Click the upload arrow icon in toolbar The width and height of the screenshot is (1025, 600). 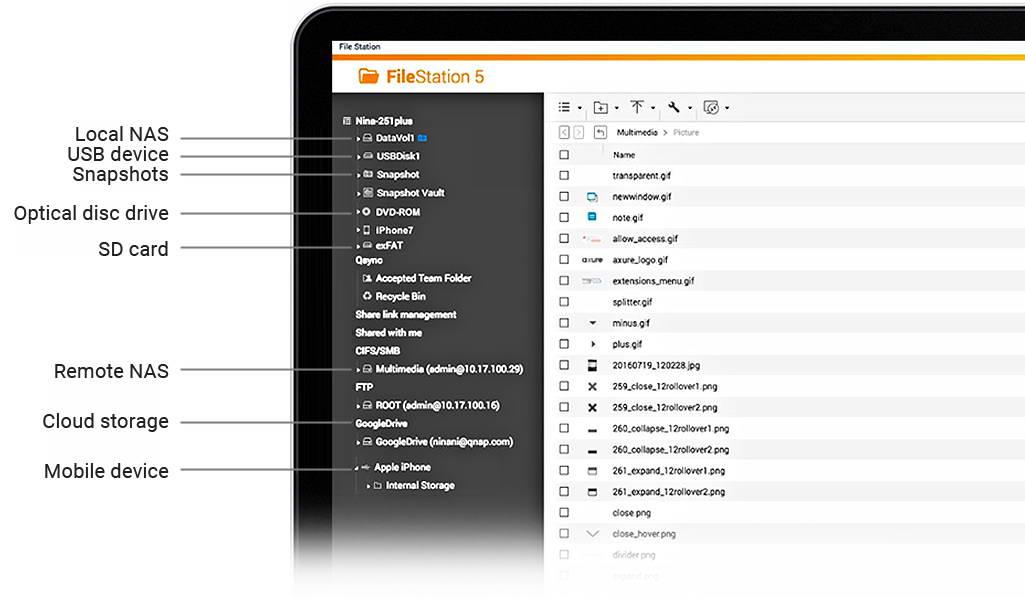pyautogui.click(x=637, y=107)
